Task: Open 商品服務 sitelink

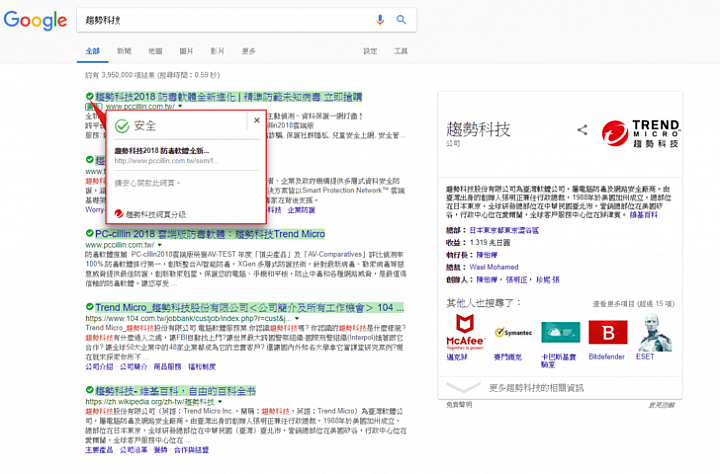Action: point(168,367)
